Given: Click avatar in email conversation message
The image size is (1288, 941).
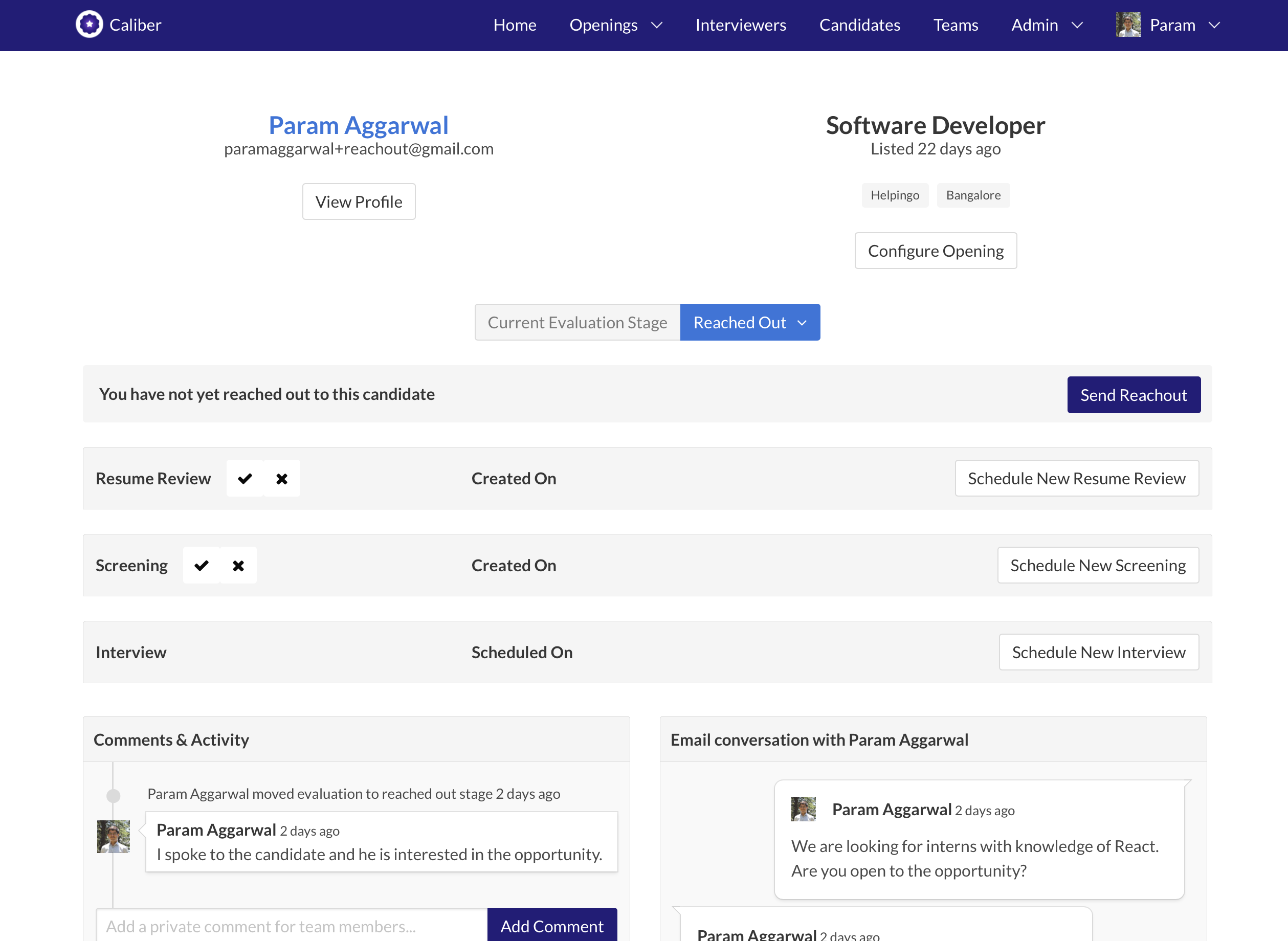Looking at the screenshot, I should click(803, 809).
